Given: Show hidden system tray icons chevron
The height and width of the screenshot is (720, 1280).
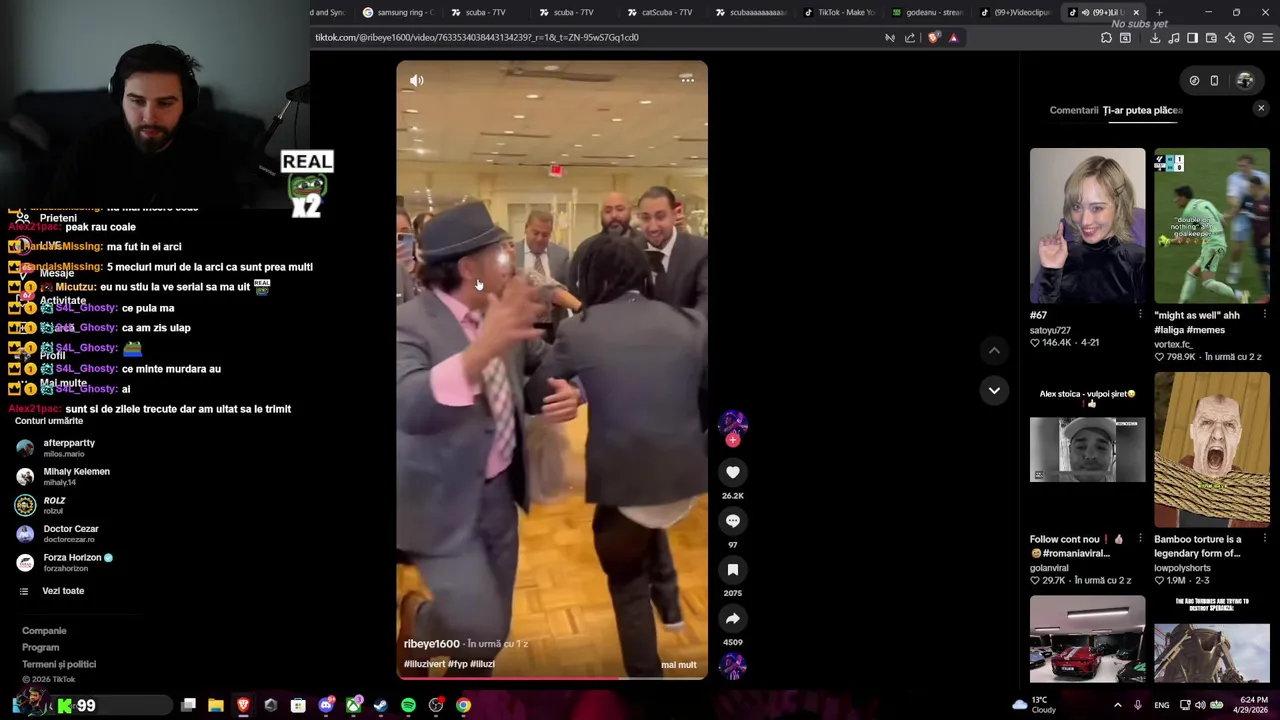Looking at the screenshot, I should click(x=1117, y=705).
